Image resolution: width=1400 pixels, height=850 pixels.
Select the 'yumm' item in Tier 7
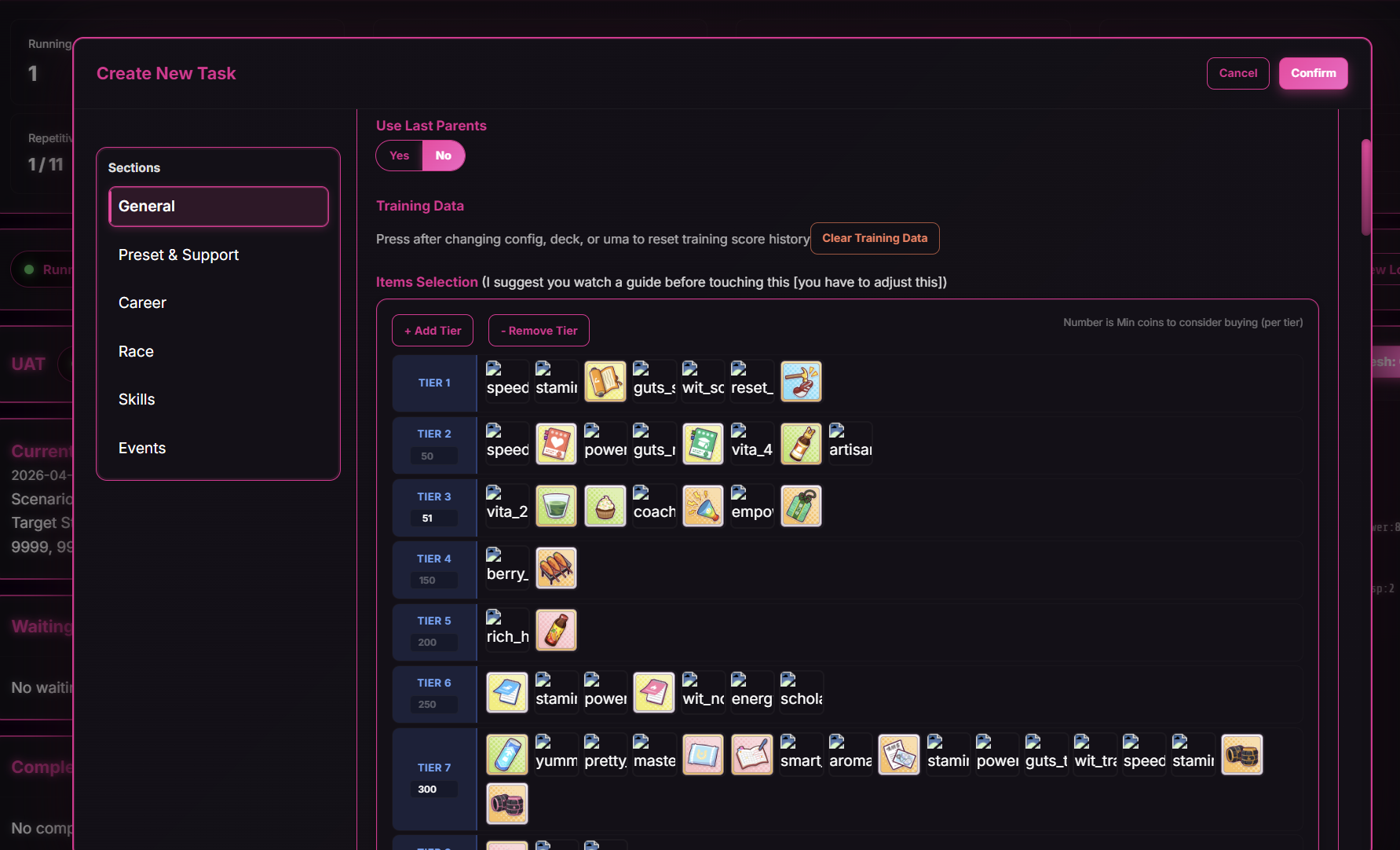(556, 755)
